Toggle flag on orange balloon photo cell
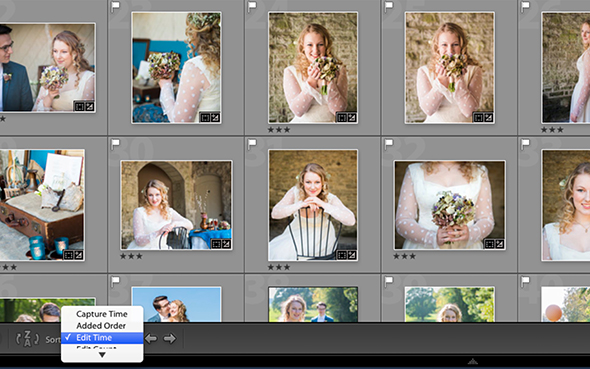Viewport: 590px width, 369px height. [525, 281]
